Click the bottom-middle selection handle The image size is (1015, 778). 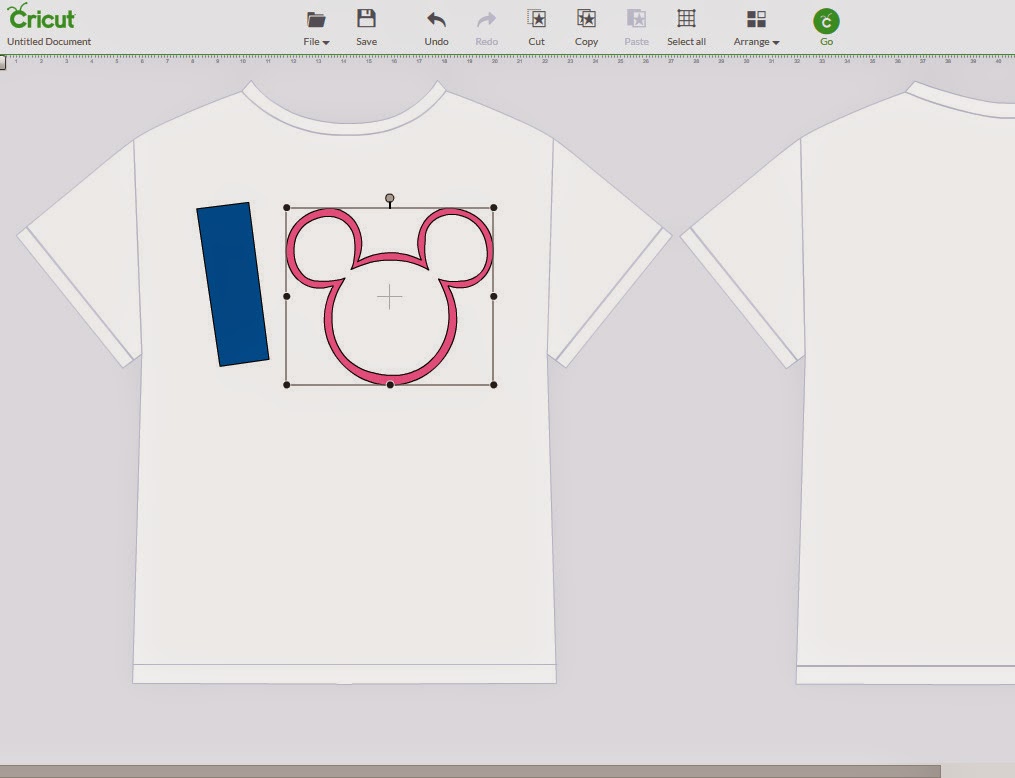point(390,385)
